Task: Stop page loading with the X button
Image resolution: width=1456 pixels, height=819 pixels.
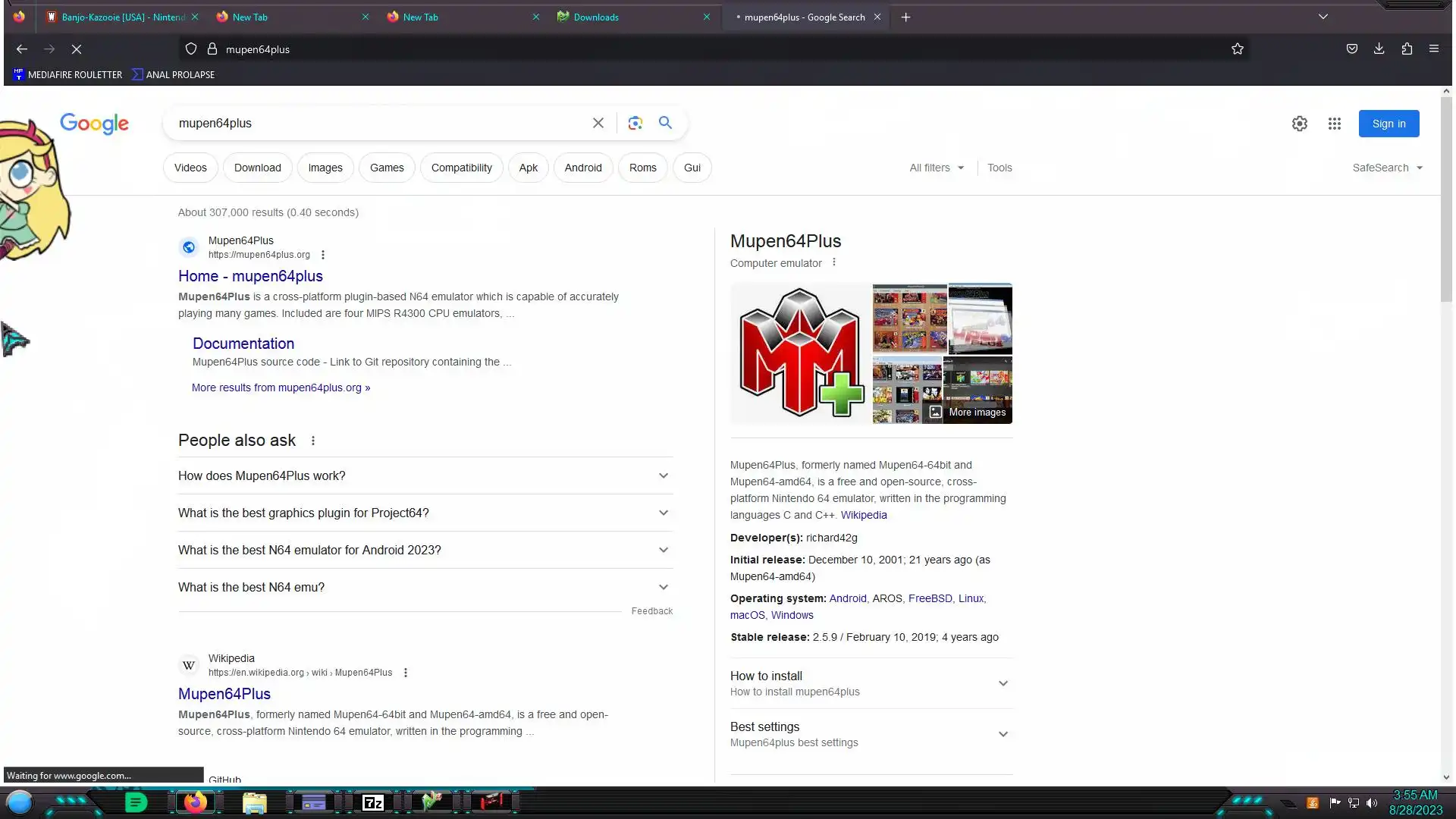Action: coord(77,49)
